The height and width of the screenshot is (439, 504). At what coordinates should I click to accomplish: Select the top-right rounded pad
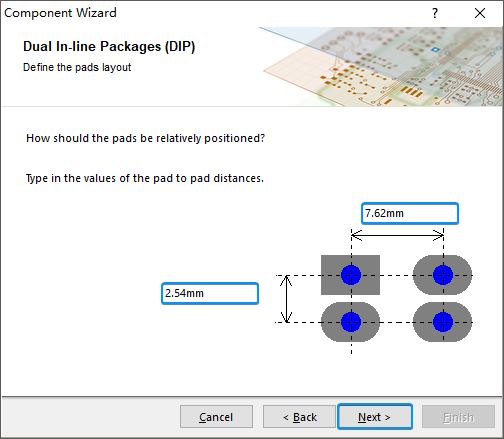click(x=442, y=275)
